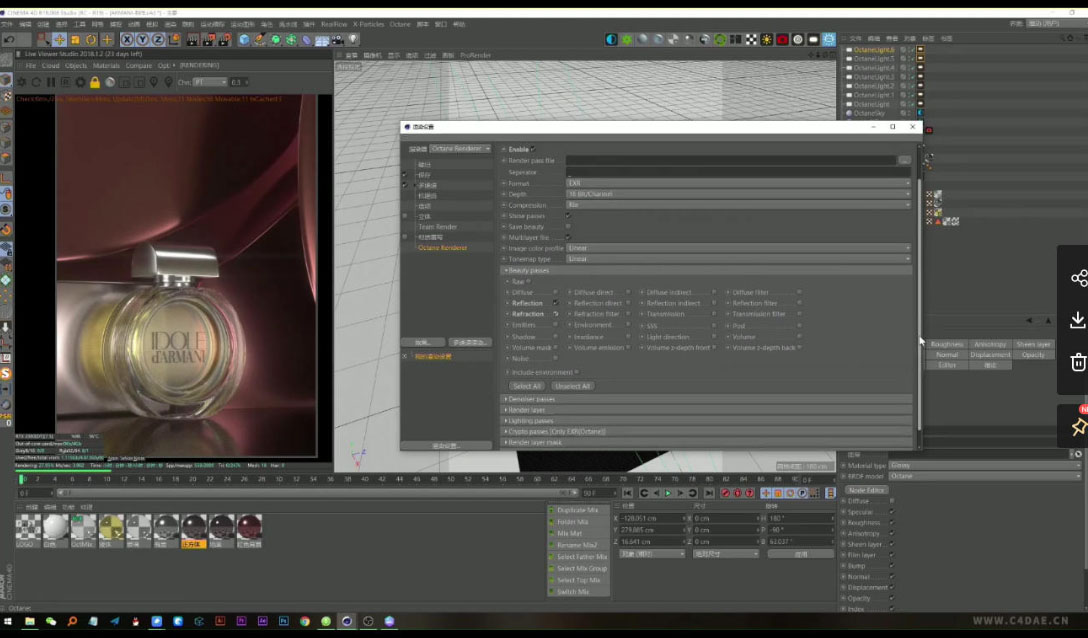Image resolution: width=1088 pixels, height=638 pixels.
Task: Expand the Lighting passes section
Action: pos(706,421)
